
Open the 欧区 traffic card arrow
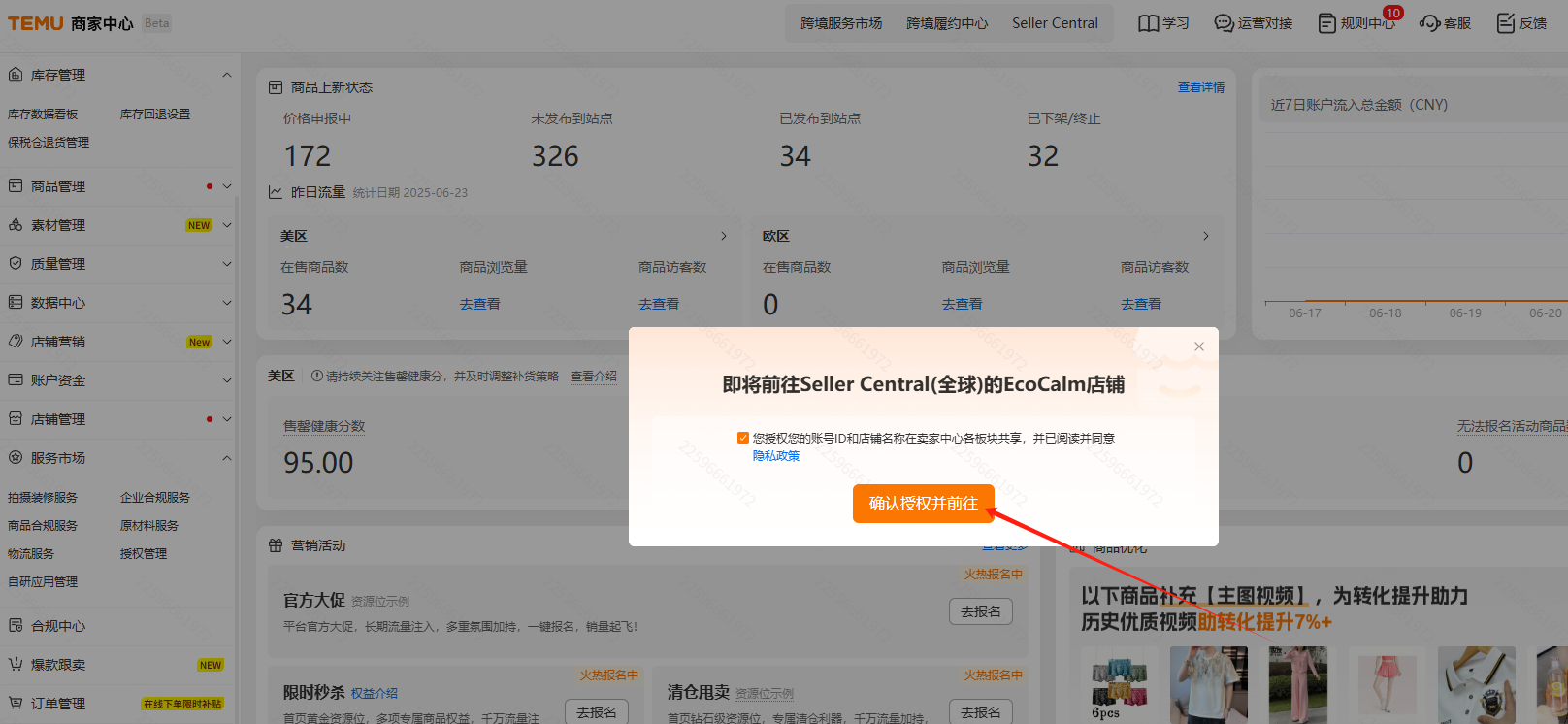coord(1206,236)
